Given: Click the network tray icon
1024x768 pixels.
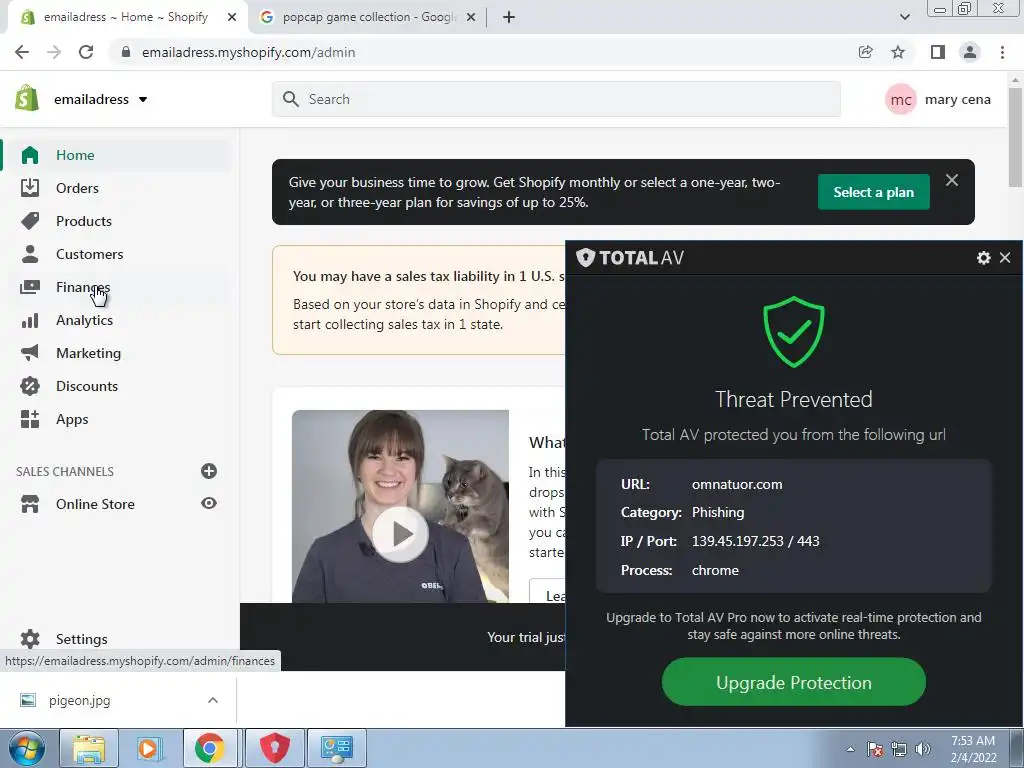Looking at the screenshot, I should coord(899,749).
